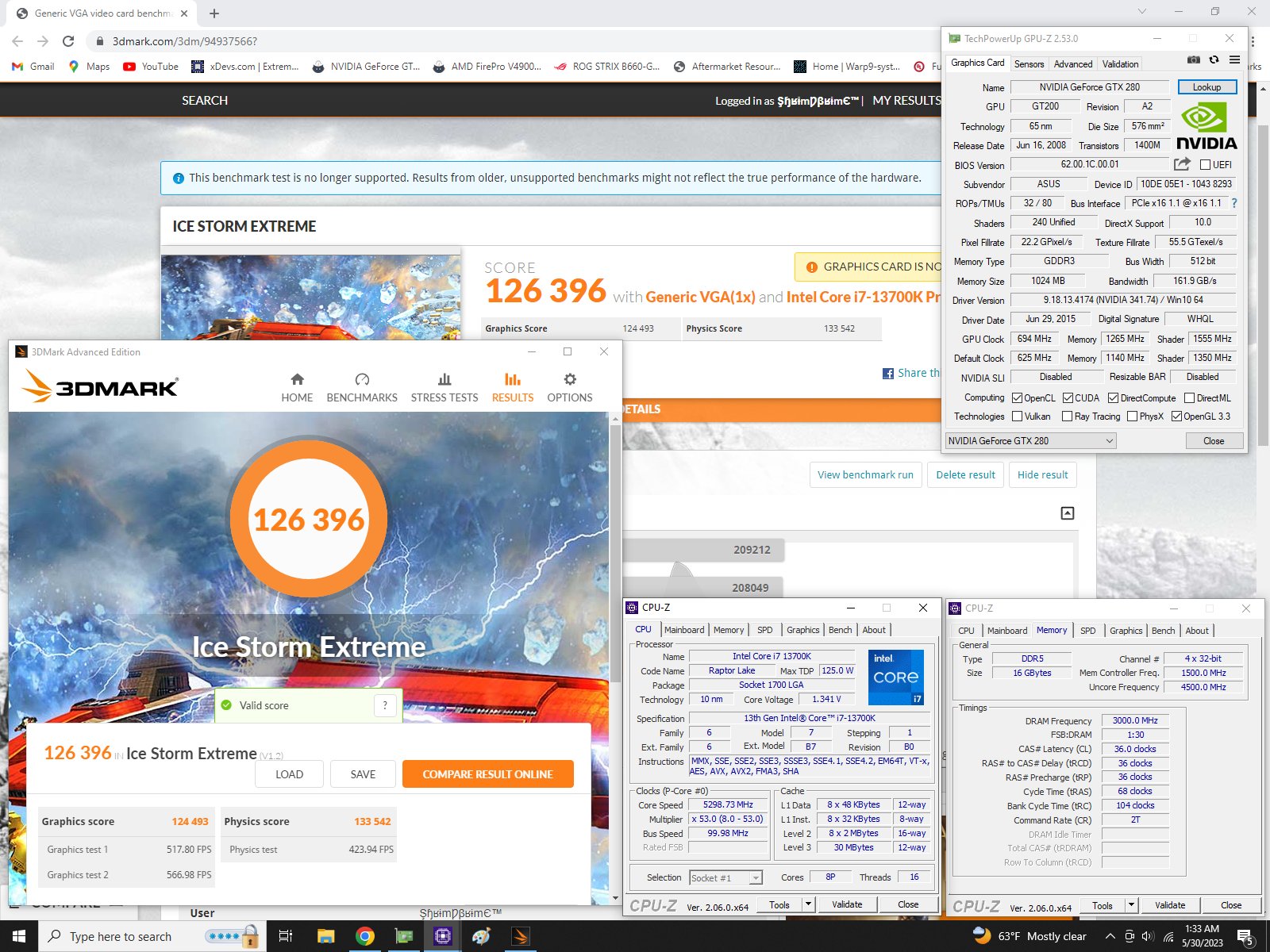
Task: Toggle the CUDA checkbox
Action: (1068, 398)
